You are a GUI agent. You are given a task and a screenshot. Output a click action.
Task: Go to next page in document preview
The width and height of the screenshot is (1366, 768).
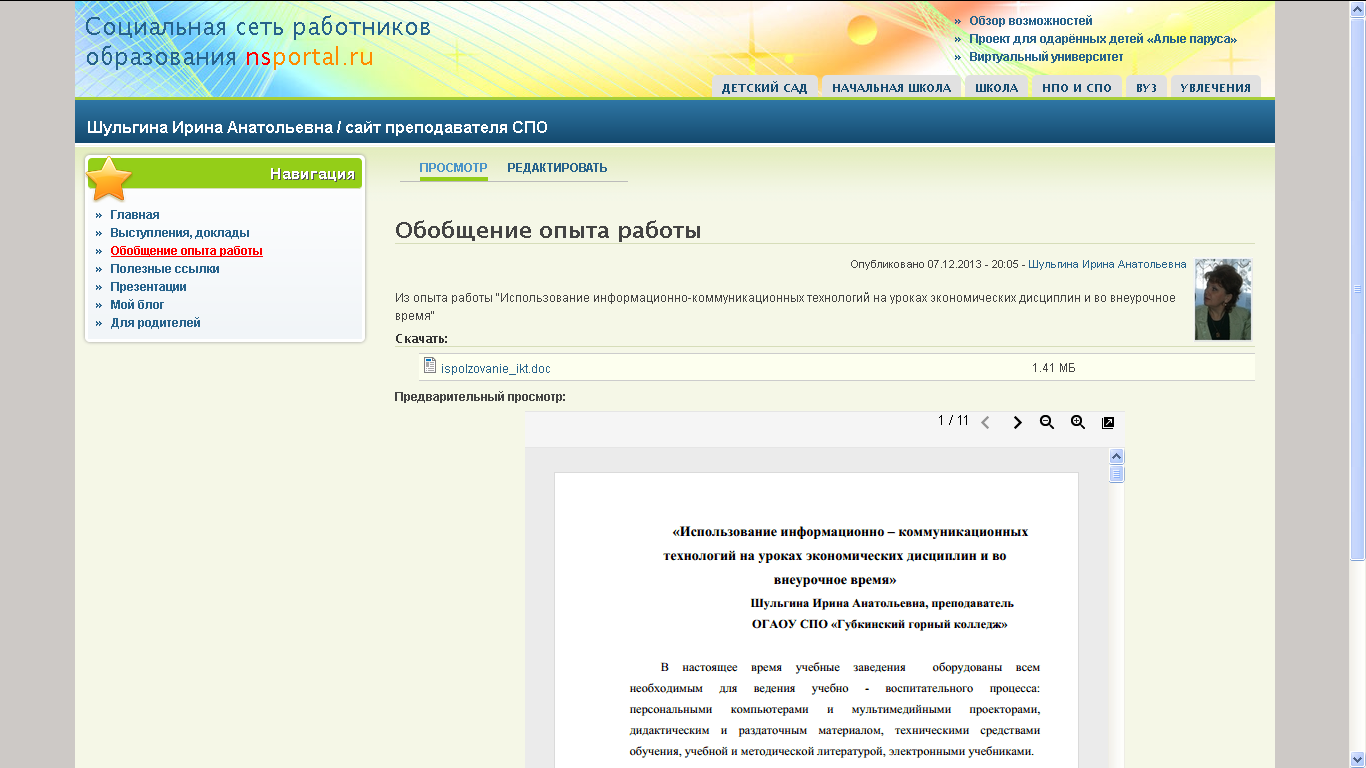1017,423
